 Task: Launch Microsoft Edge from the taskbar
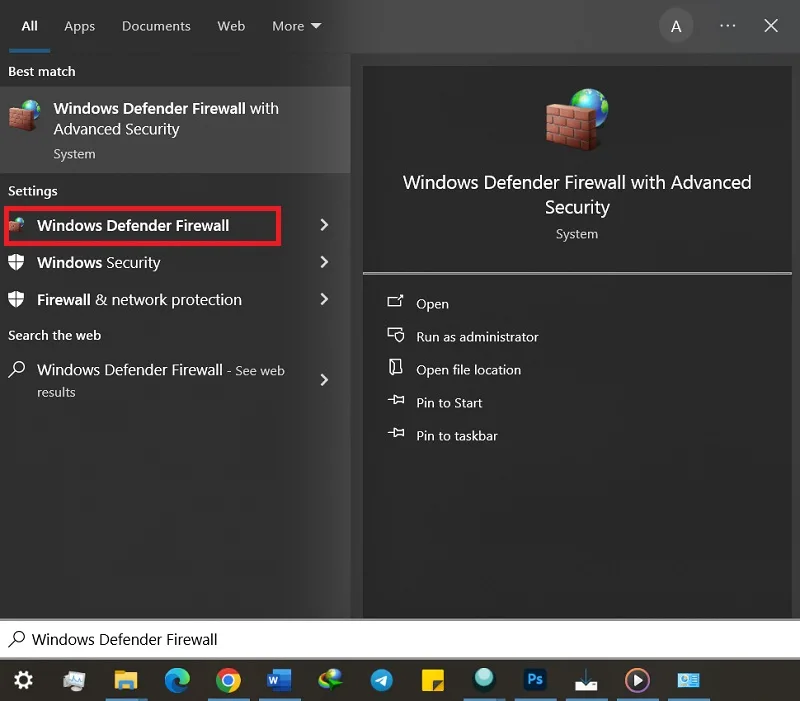click(x=177, y=680)
